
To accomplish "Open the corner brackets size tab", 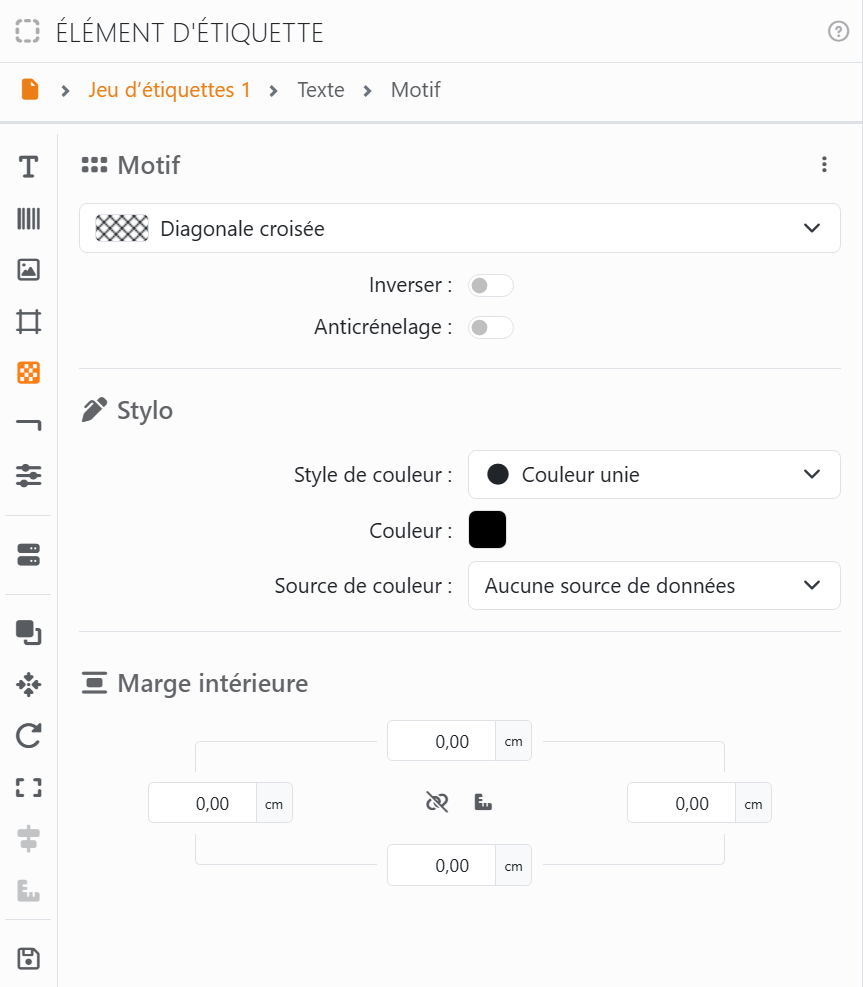I will coord(28,787).
